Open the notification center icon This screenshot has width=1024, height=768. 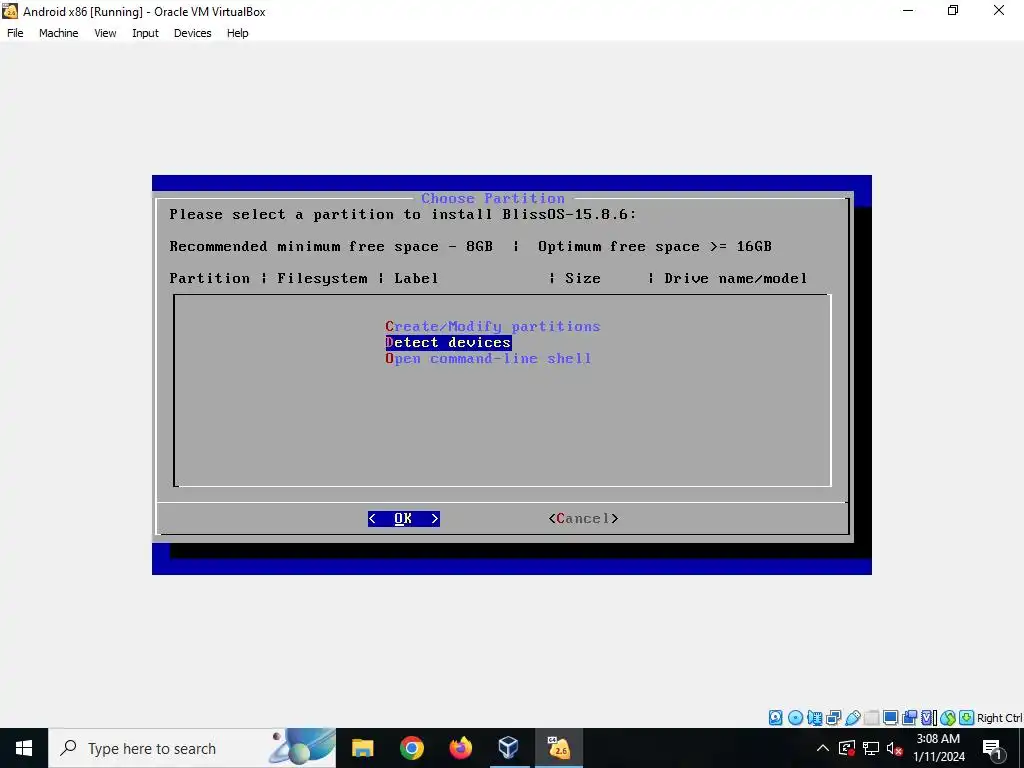(x=992, y=748)
